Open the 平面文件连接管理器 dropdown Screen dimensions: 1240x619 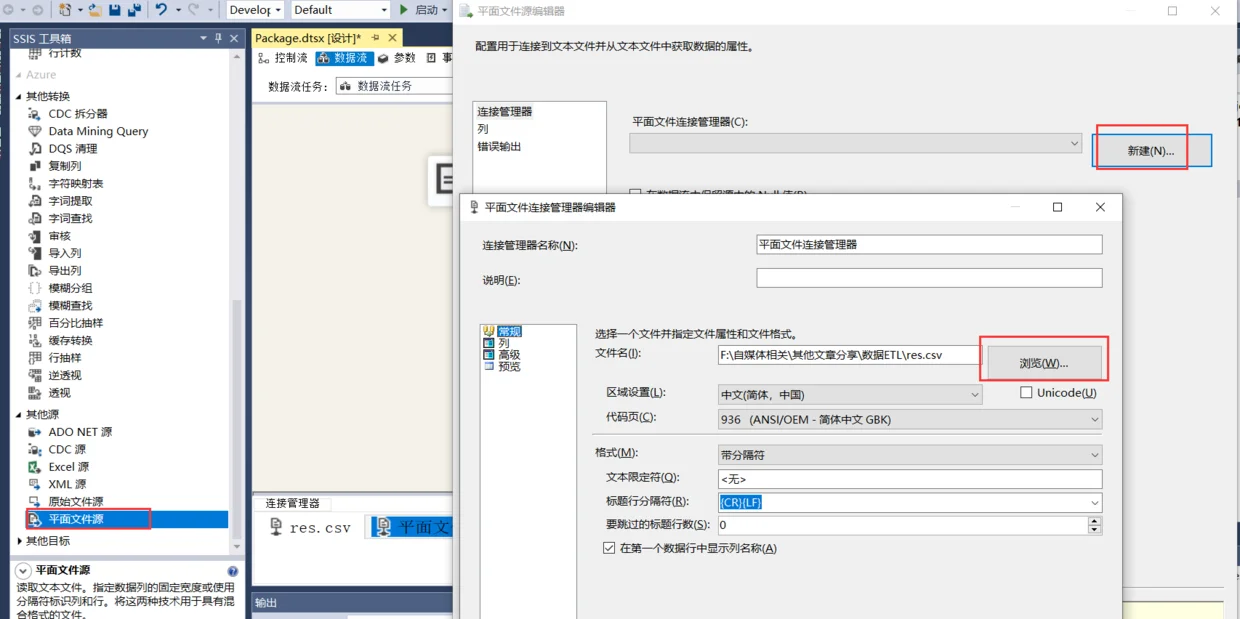coord(1074,144)
